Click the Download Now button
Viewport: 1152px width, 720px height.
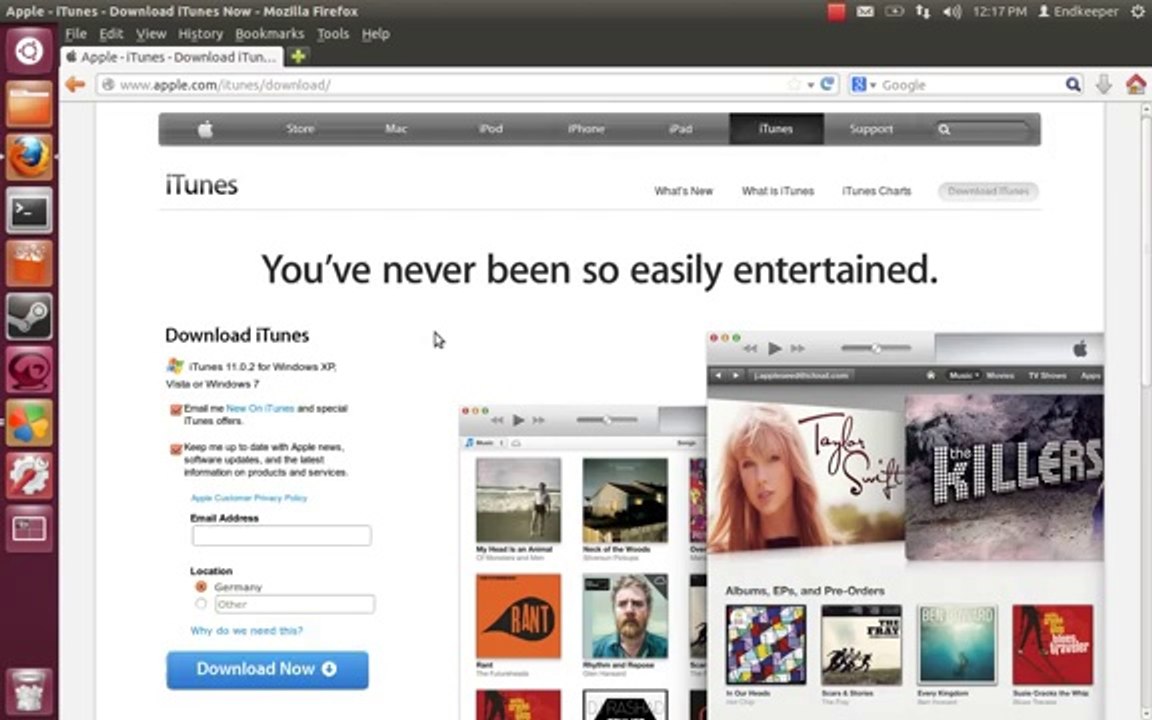(267, 669)
